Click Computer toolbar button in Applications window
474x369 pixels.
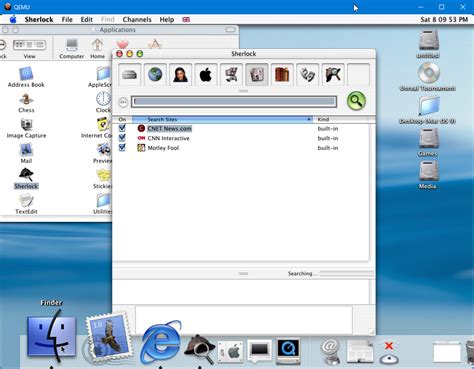tap(72, 49)
